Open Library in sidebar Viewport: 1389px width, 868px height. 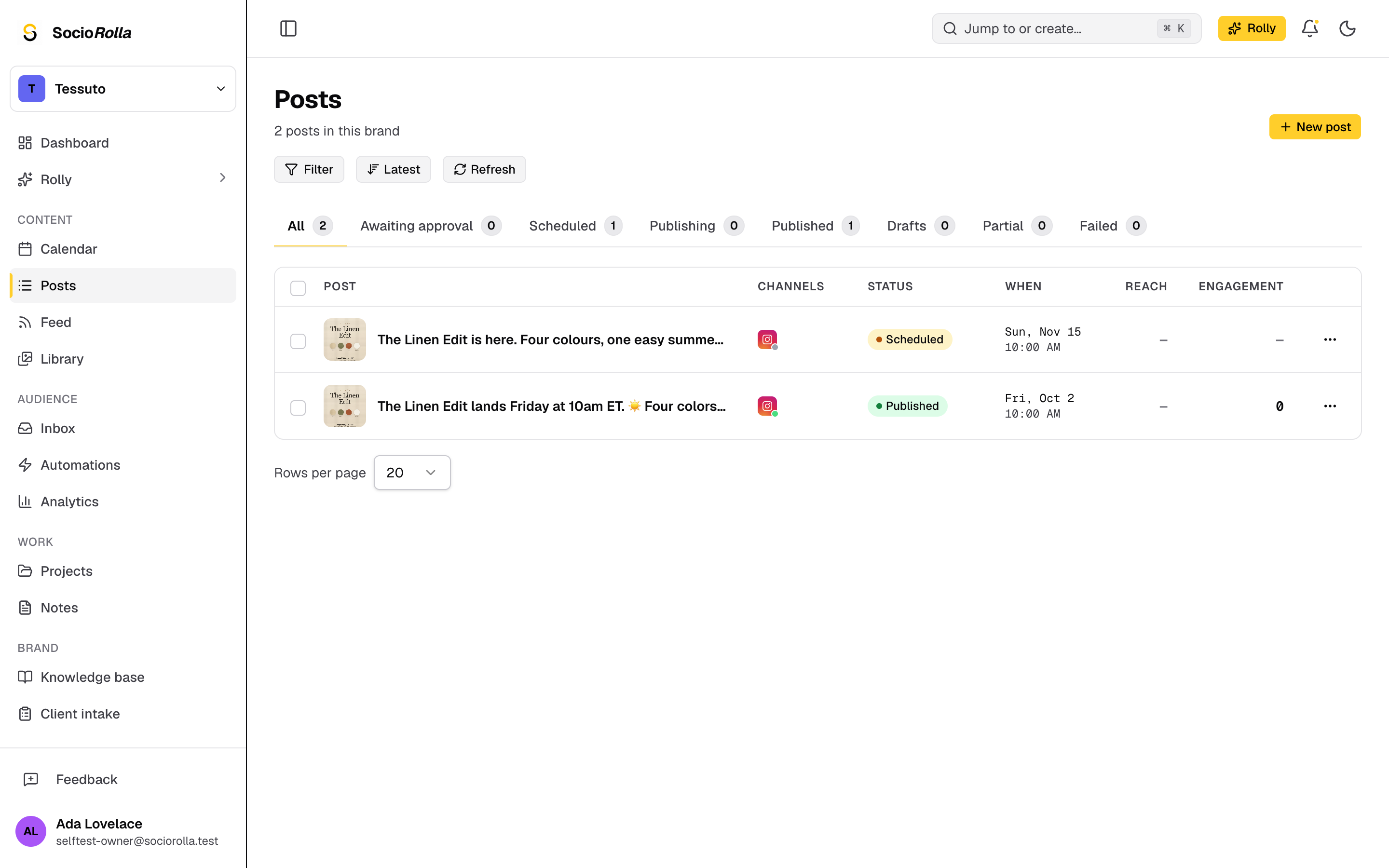tap(123, 359)
